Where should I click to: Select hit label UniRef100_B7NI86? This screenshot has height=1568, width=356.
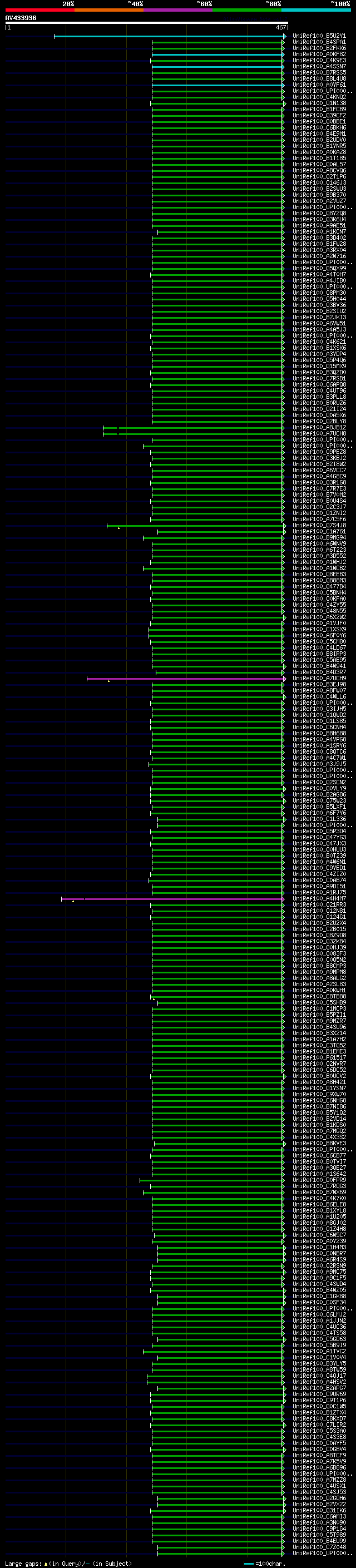pos(319,1106)
